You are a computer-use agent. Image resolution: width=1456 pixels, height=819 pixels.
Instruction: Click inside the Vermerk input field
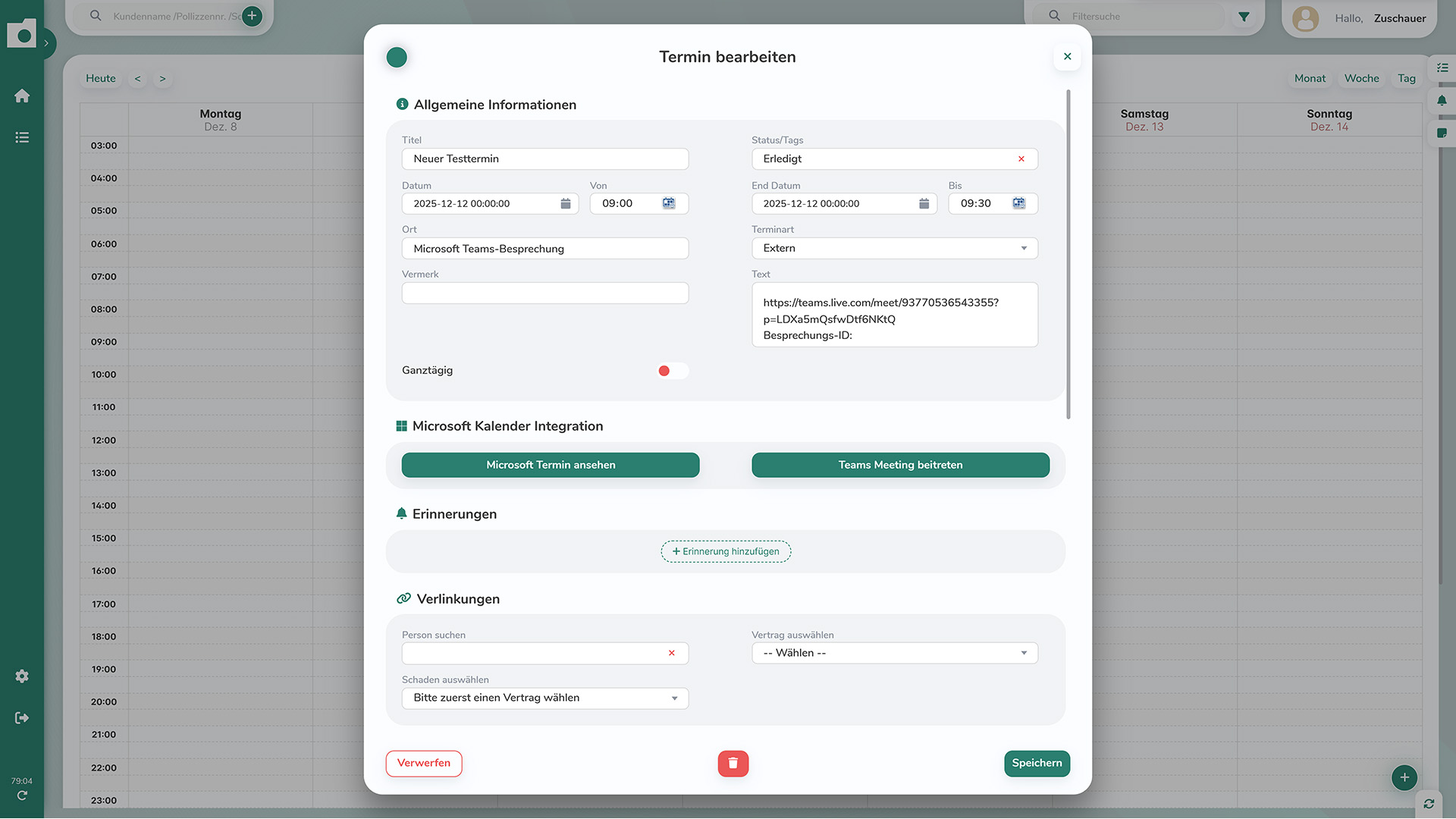(544, 293)
